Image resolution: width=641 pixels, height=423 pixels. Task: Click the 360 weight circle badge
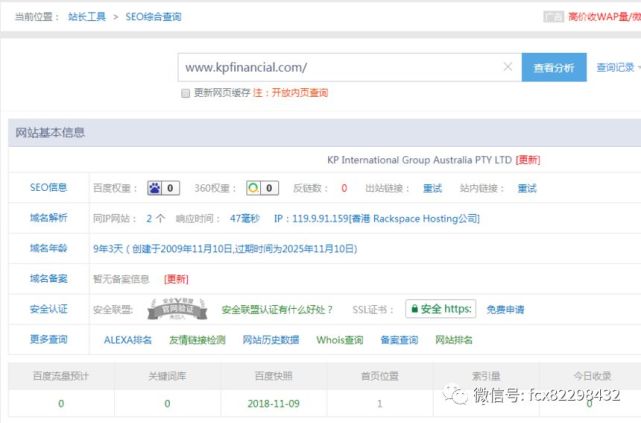(262, 188)
